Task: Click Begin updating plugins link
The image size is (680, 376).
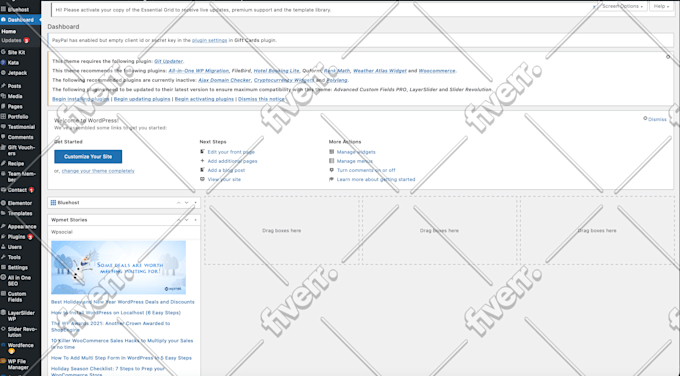Action: (142, 99)
